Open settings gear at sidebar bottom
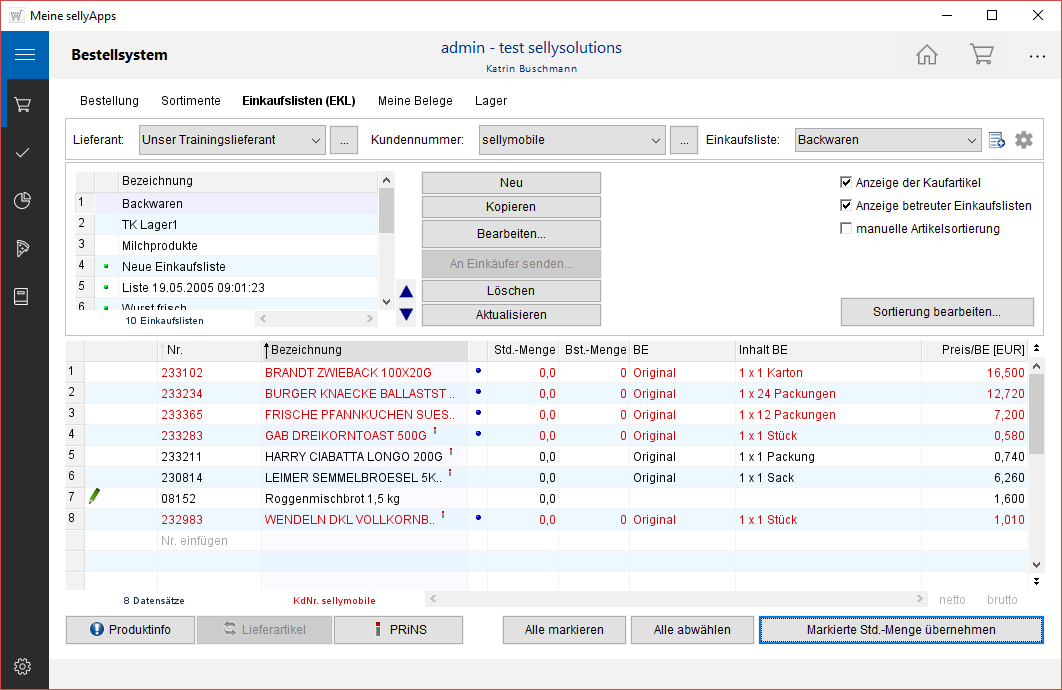The image size is (1062, 690). pyautogui.click(x=24, y=667)
